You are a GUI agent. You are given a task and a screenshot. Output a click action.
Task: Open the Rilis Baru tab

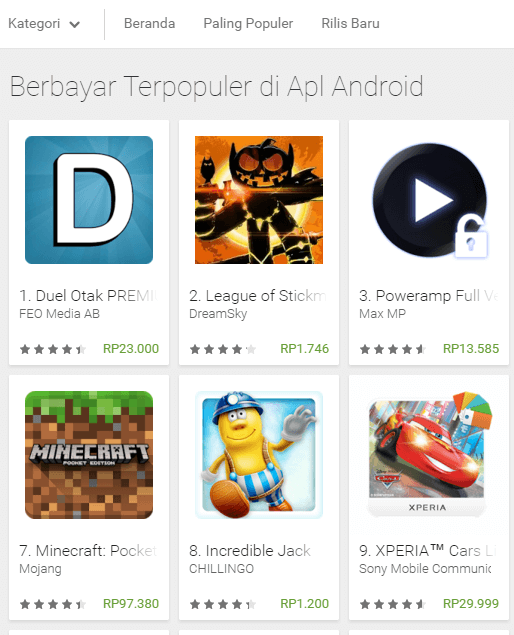tap(350, 23)
